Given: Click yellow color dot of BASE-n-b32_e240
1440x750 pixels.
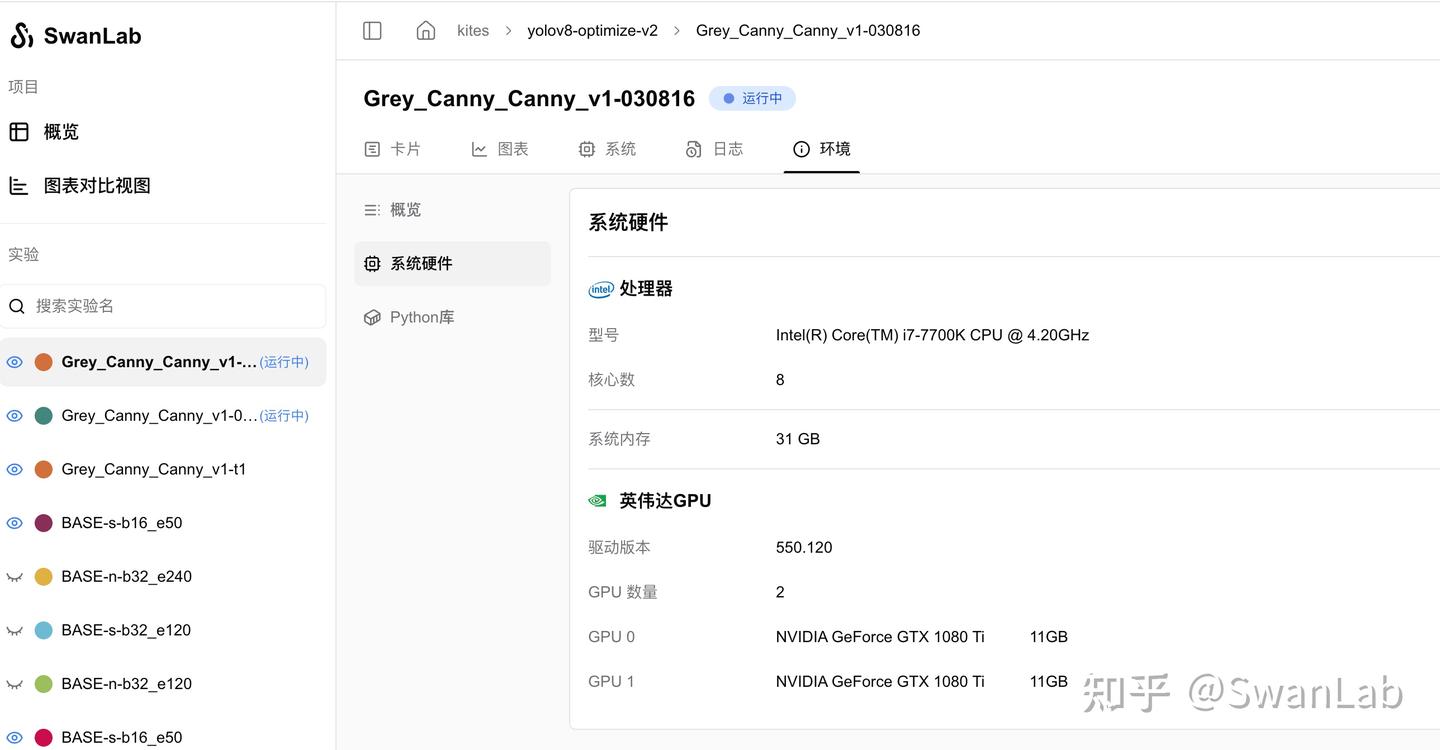Looking at the screenshot, I should 43,577.
